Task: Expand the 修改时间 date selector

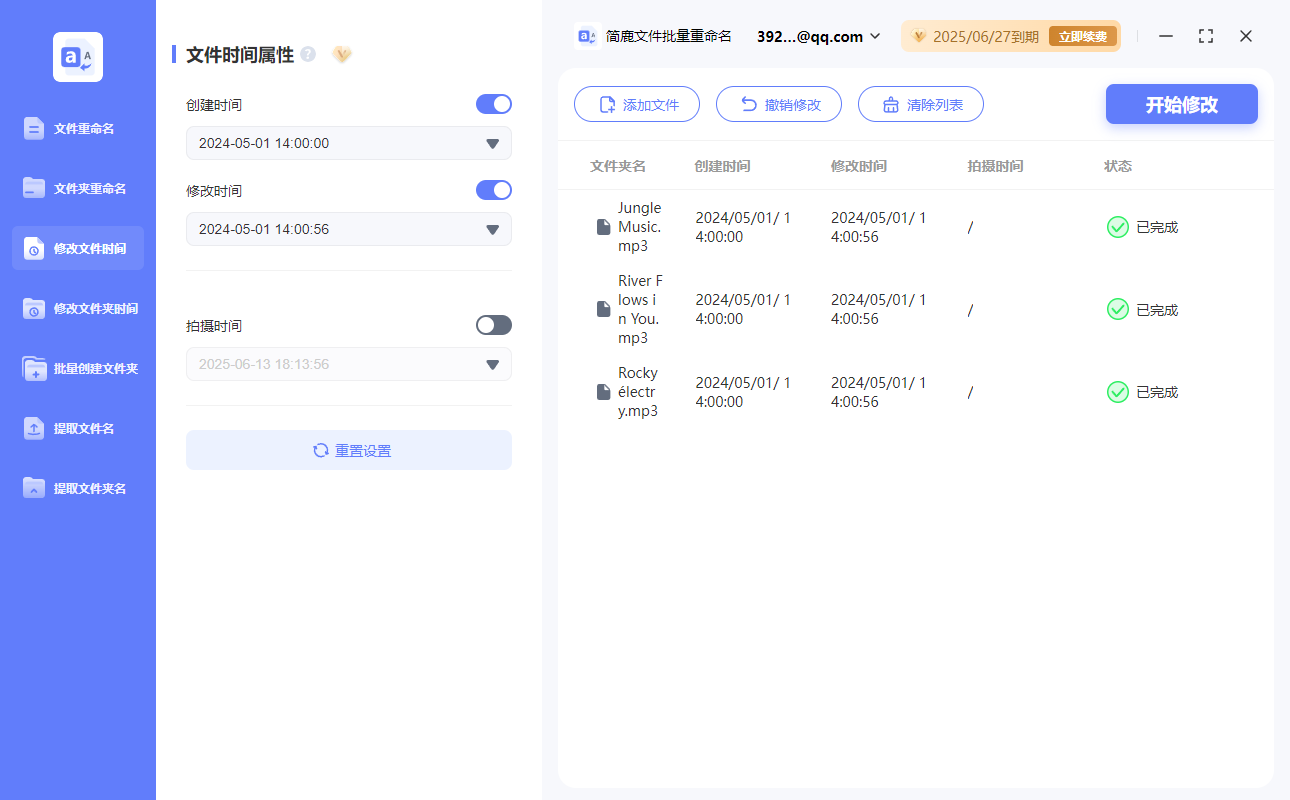Action: click(491, 229)
